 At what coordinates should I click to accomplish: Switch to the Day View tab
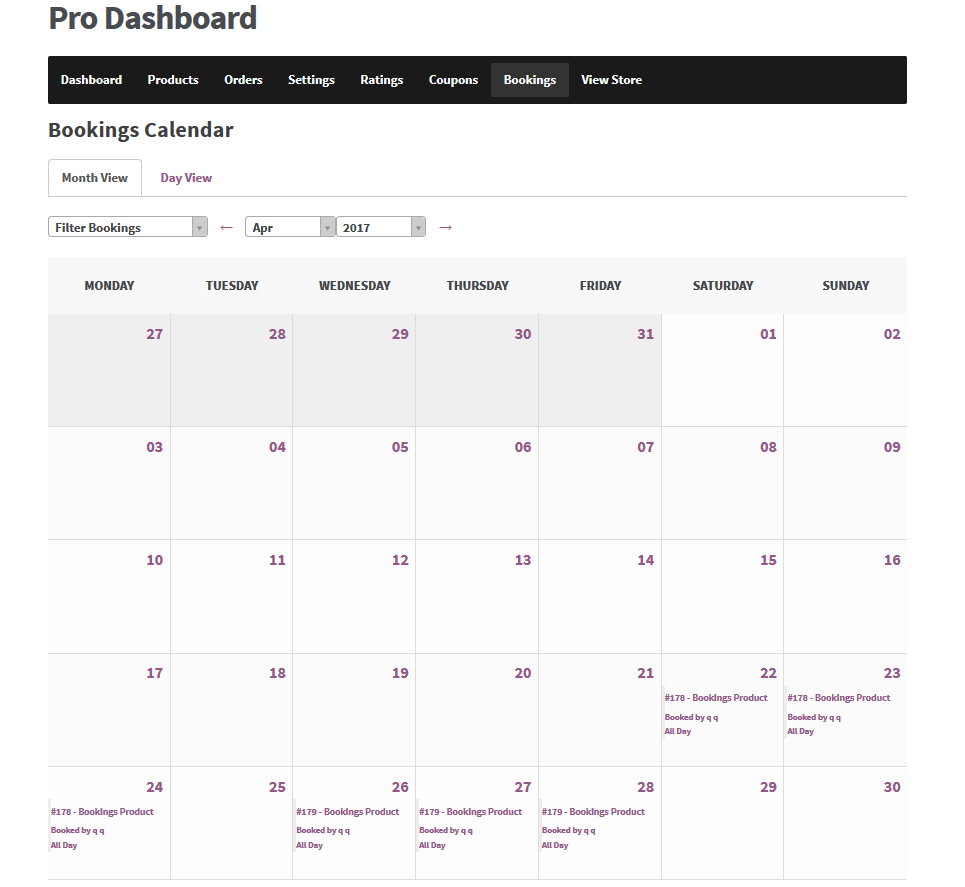(186, 178)
